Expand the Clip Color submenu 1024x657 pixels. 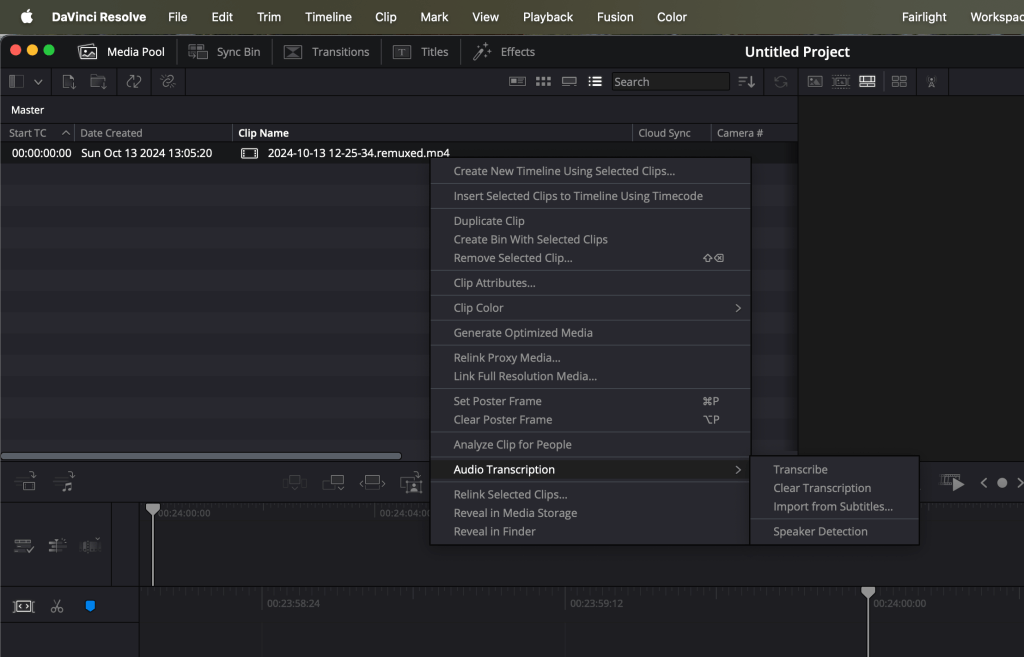pos(590,308)
